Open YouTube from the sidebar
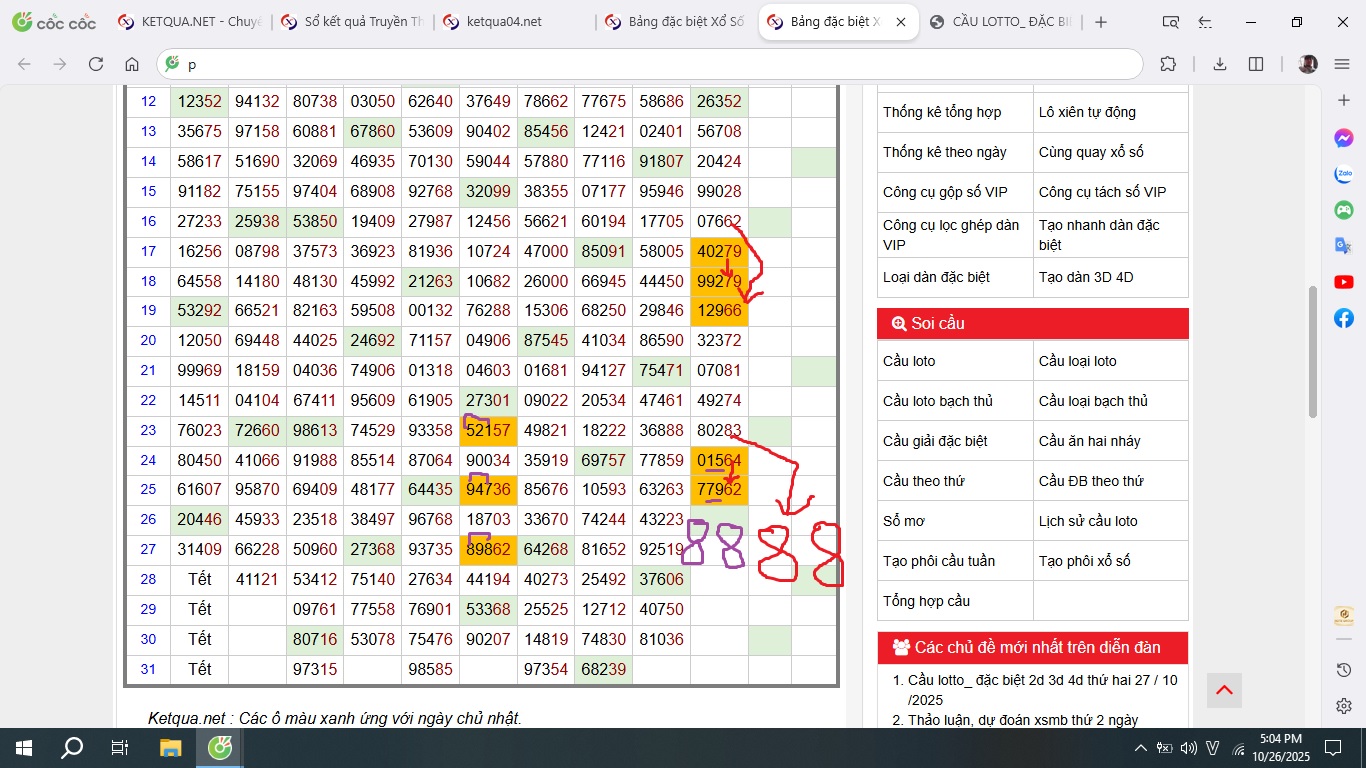This screenshot has width=1366, height=768. pos(1343,283)
